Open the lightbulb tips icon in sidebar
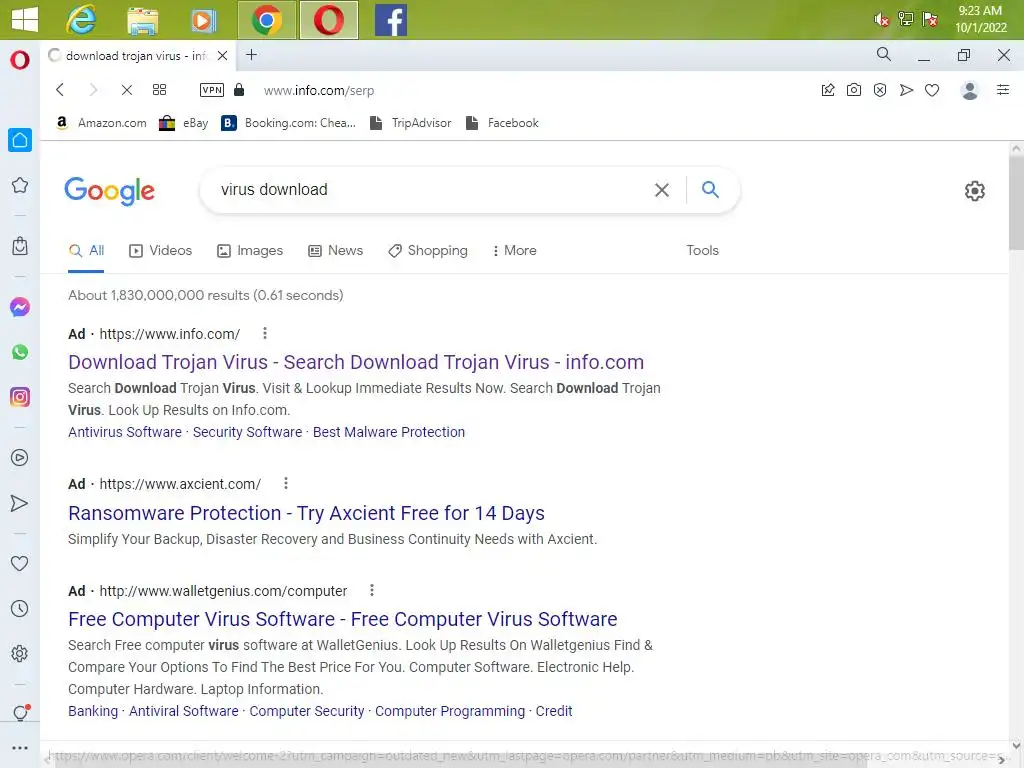The image size is (1024, 768). 20,712
